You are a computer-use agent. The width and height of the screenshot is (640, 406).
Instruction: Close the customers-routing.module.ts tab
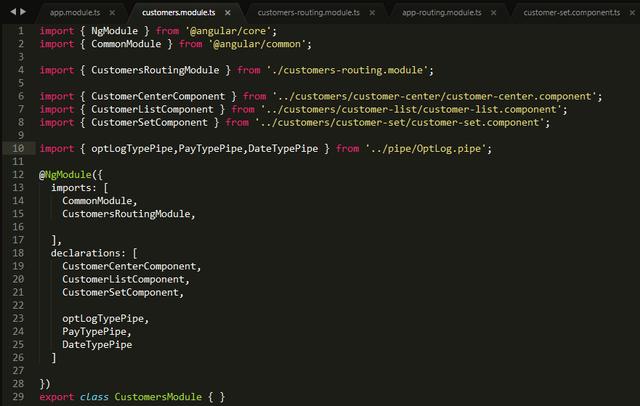[372, 13]
